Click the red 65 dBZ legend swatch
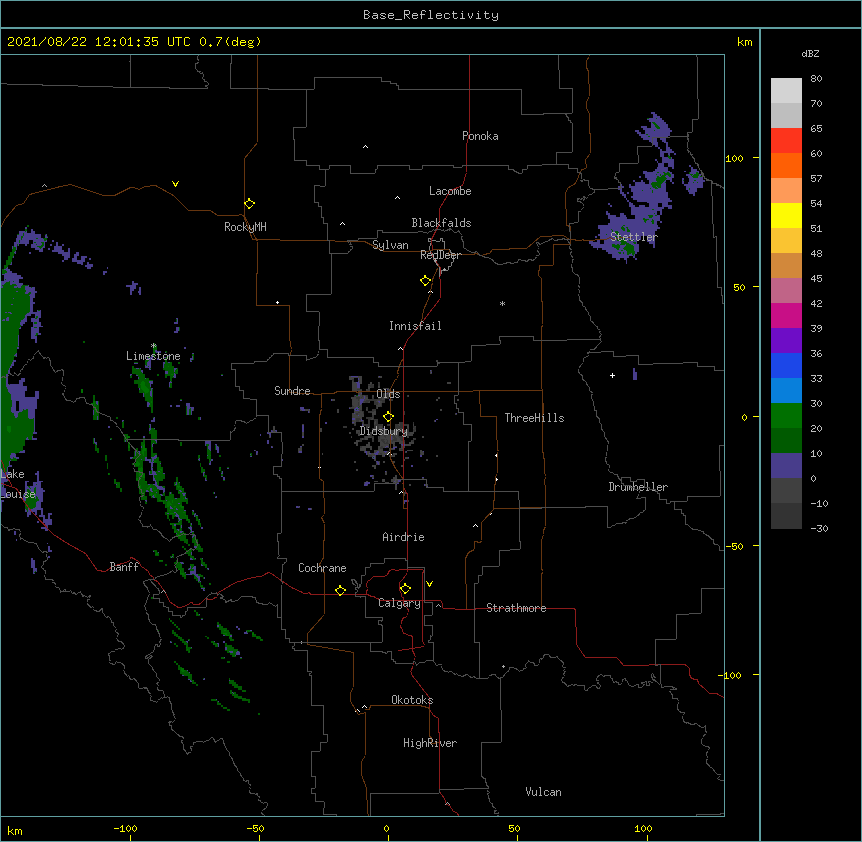Viewport: 862px width, 842px height. pos(786,140)
